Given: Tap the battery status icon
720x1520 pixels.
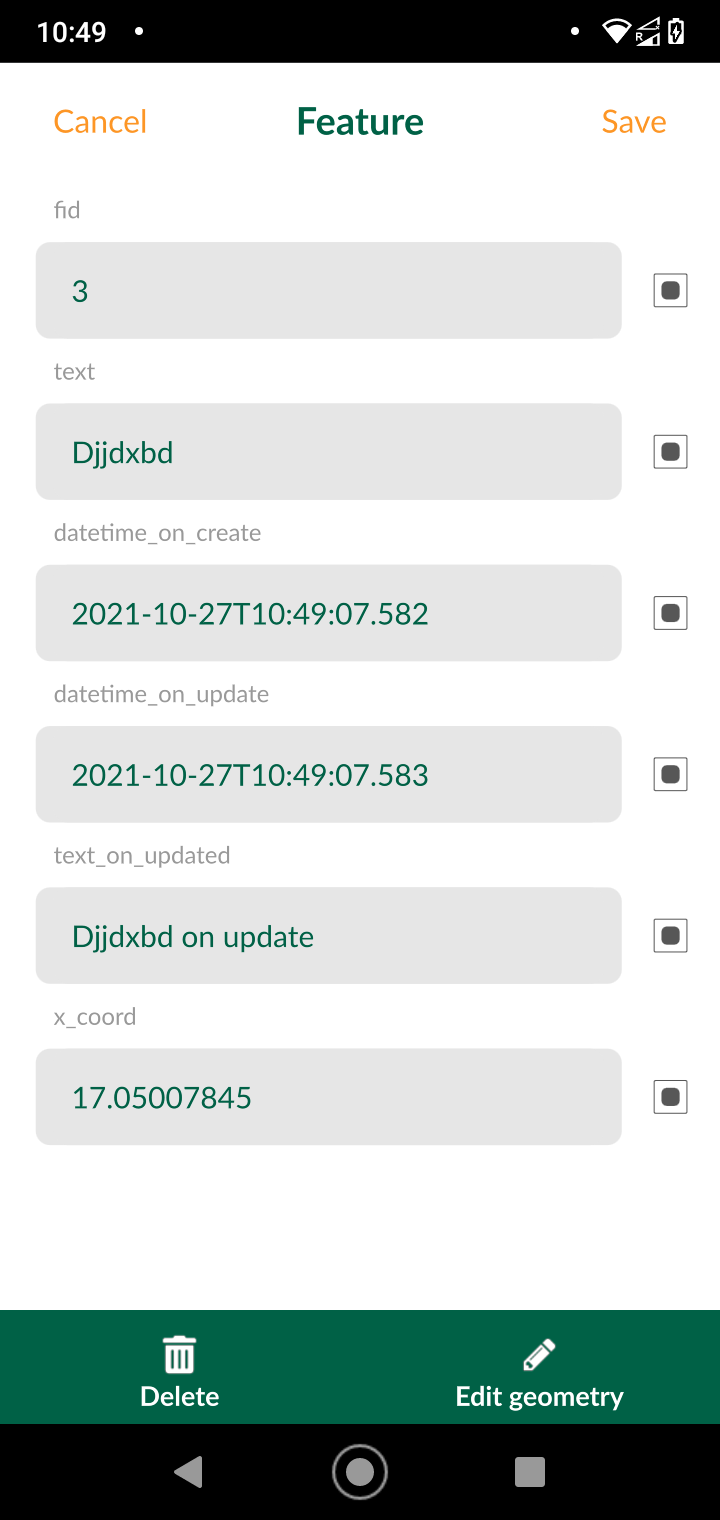Looking at the screenshot, I should click(677, 32).
